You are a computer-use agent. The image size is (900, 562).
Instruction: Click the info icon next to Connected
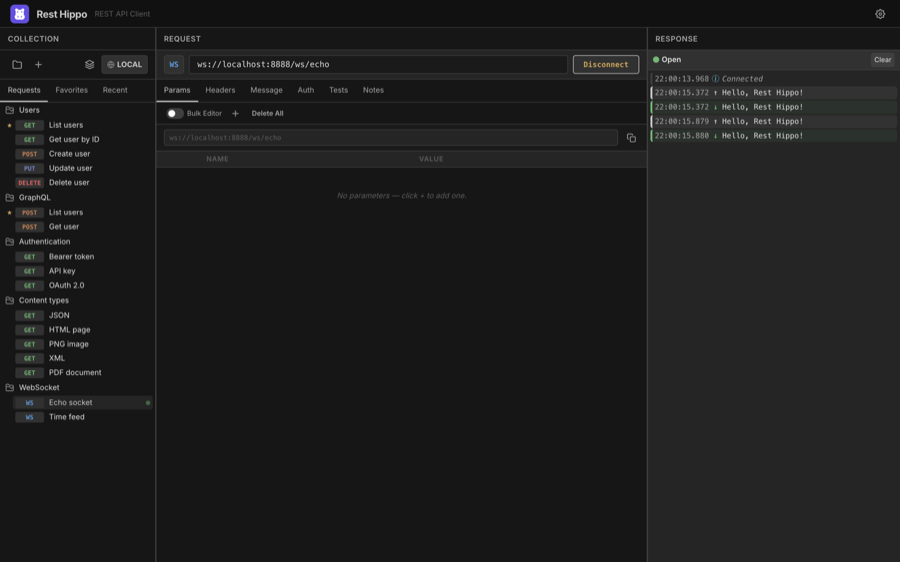coord(715,79)
